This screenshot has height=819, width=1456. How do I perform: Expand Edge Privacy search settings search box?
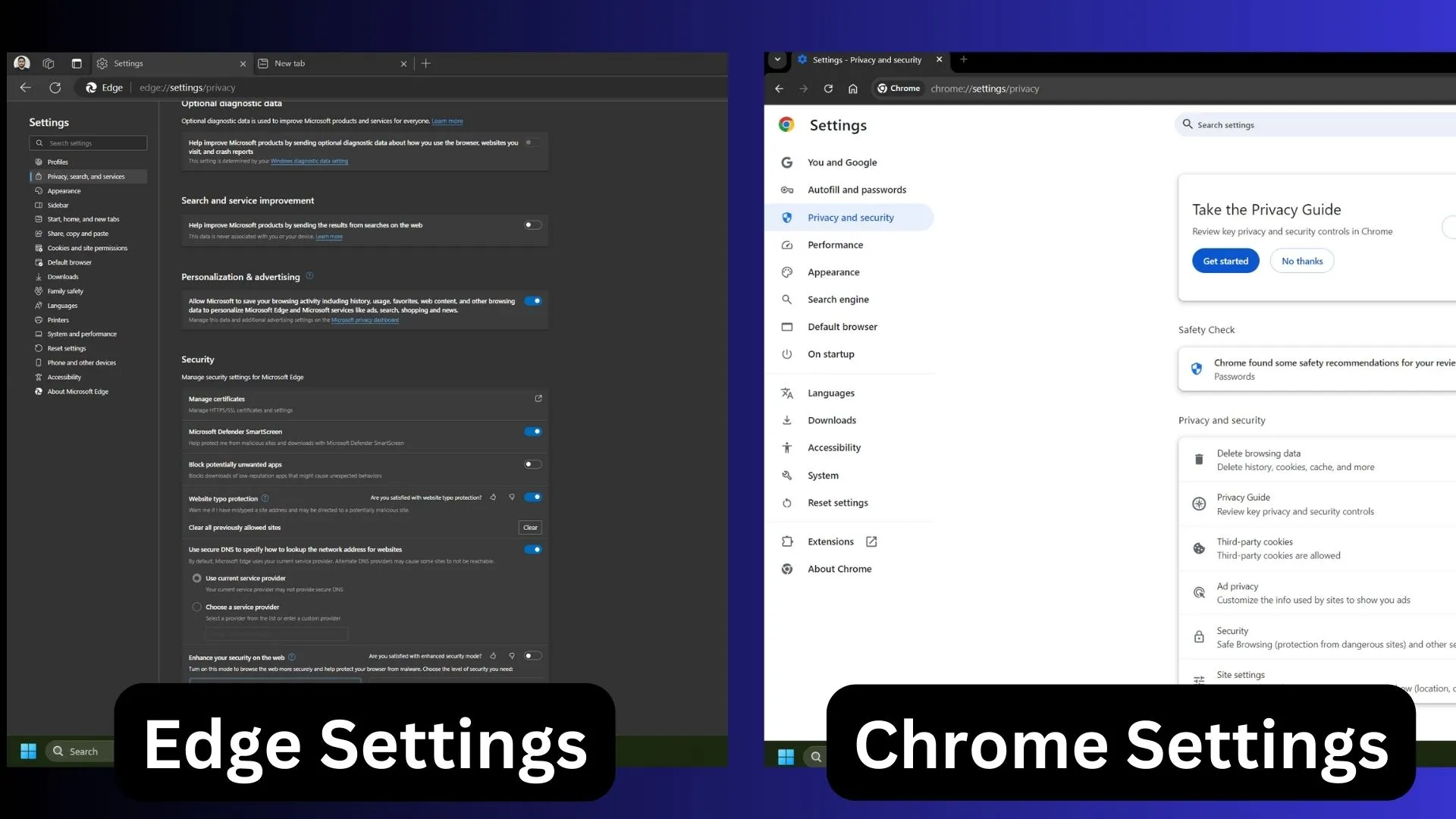click(89, 142)
